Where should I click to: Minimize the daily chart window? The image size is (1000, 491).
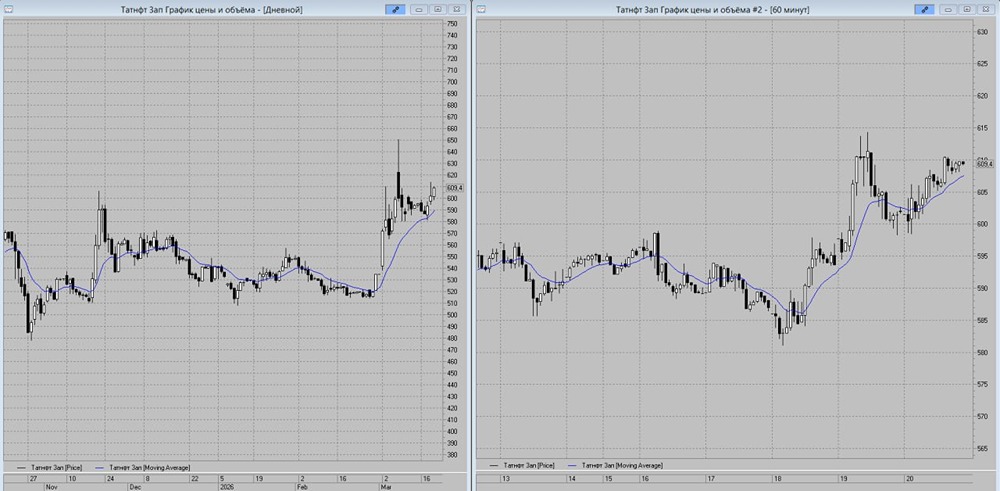[420, 10]
